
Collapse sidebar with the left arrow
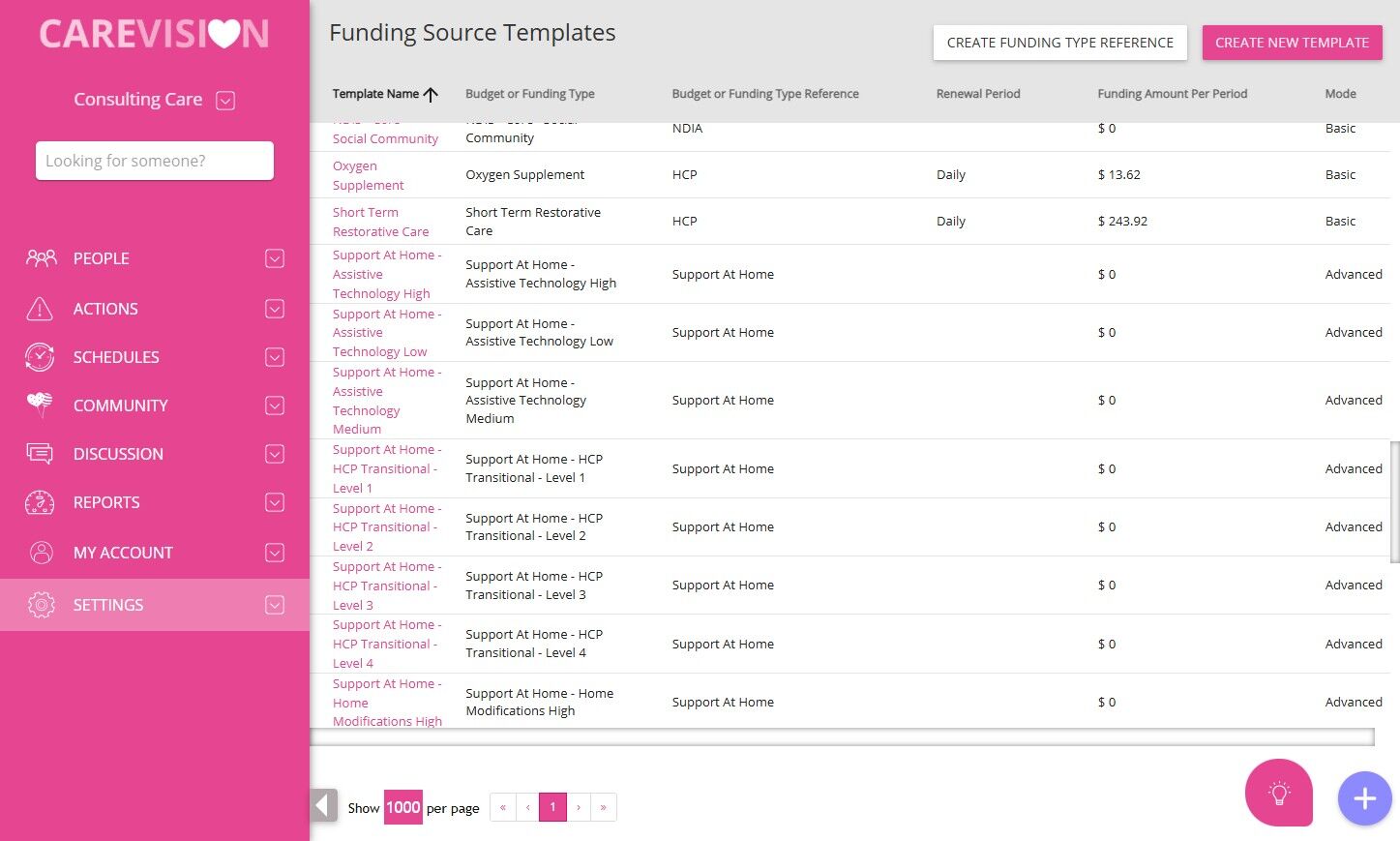point(324,805)
